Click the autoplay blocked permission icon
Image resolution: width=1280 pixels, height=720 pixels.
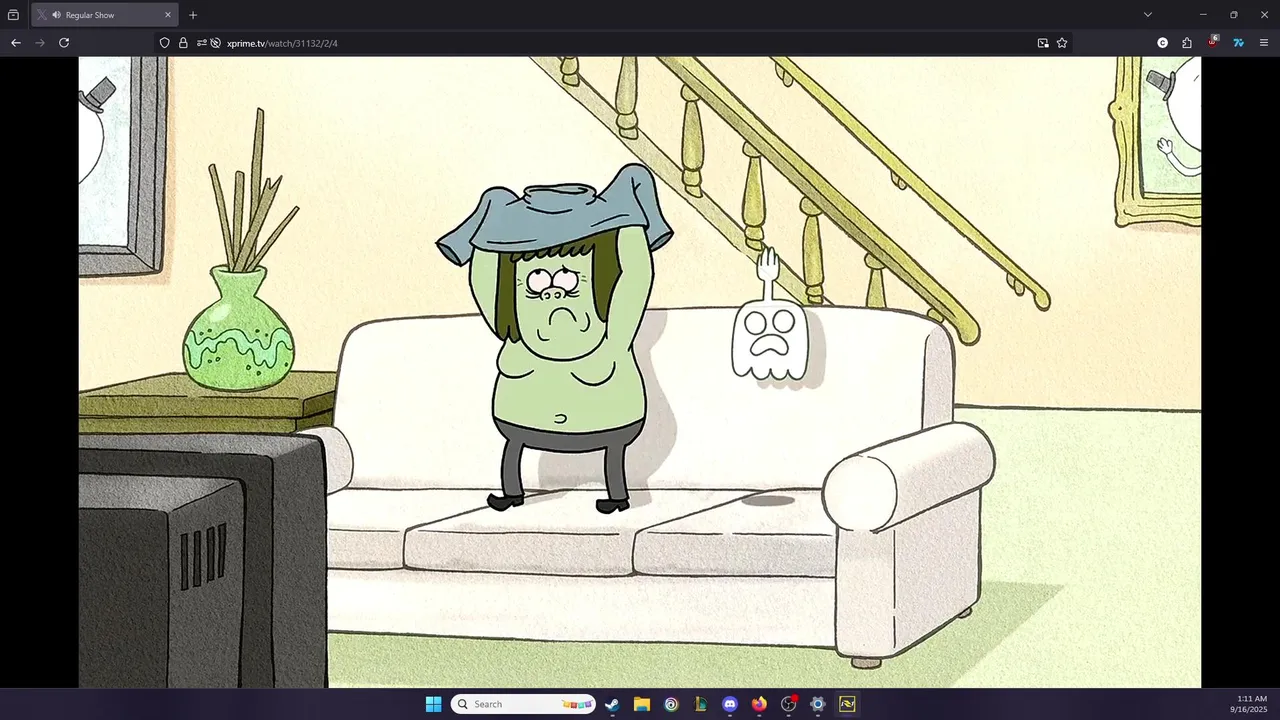(215, 43)
